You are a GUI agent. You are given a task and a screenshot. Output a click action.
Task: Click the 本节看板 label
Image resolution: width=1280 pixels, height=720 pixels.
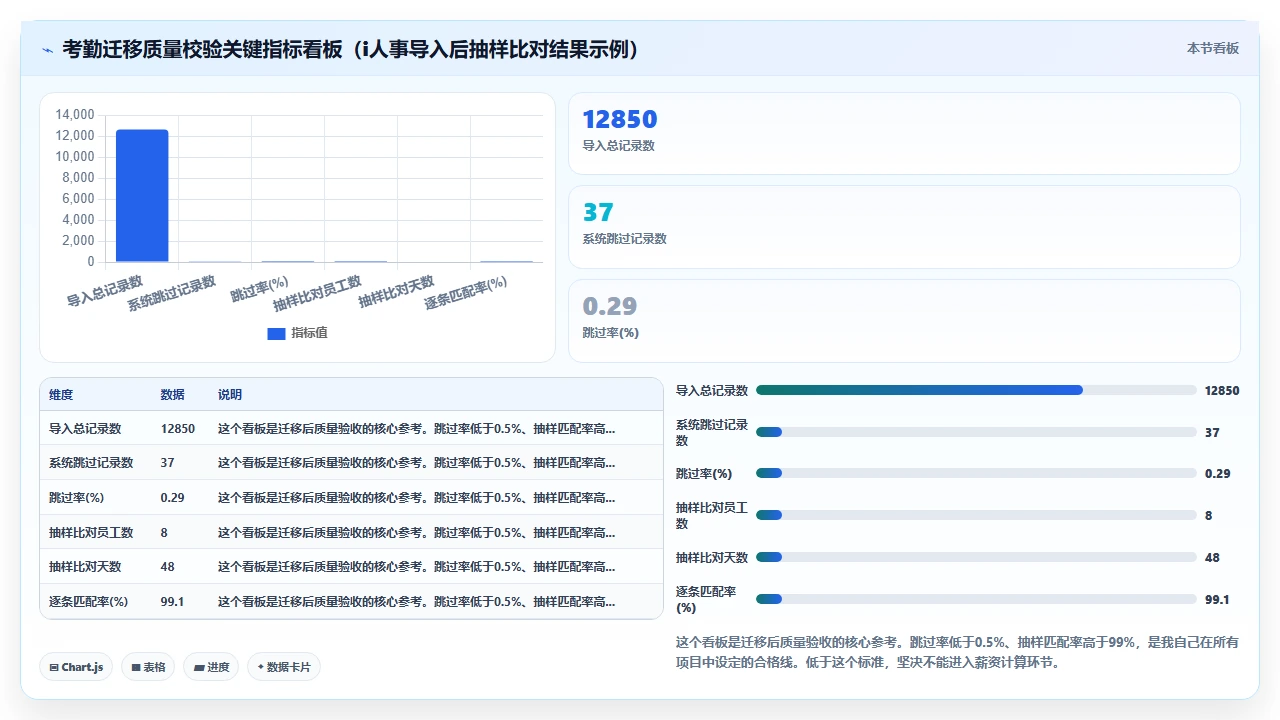click(x=1213, y=48)
